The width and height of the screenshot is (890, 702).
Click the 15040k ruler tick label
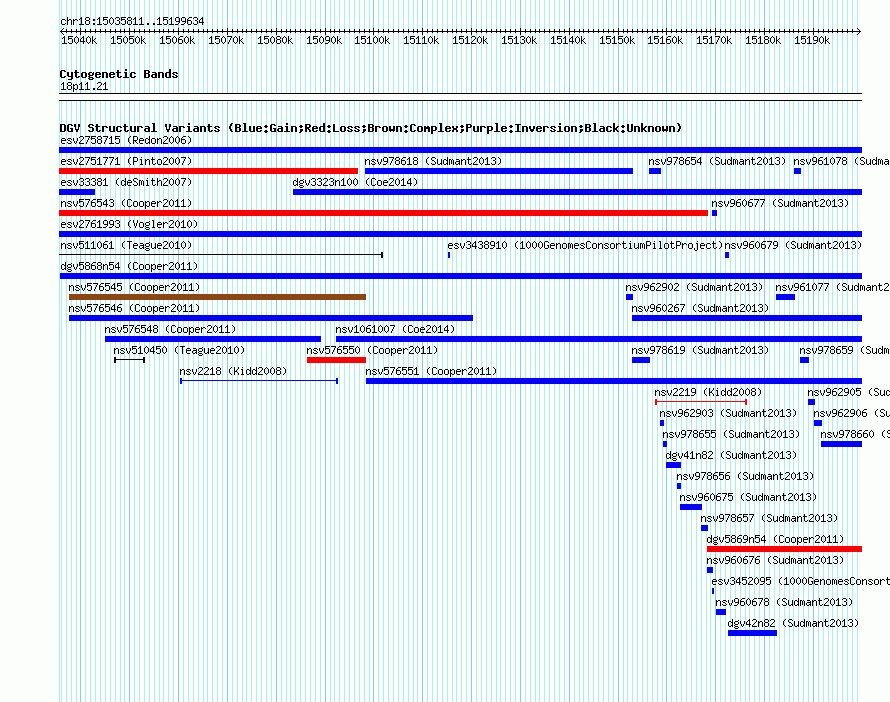(79, 40)
